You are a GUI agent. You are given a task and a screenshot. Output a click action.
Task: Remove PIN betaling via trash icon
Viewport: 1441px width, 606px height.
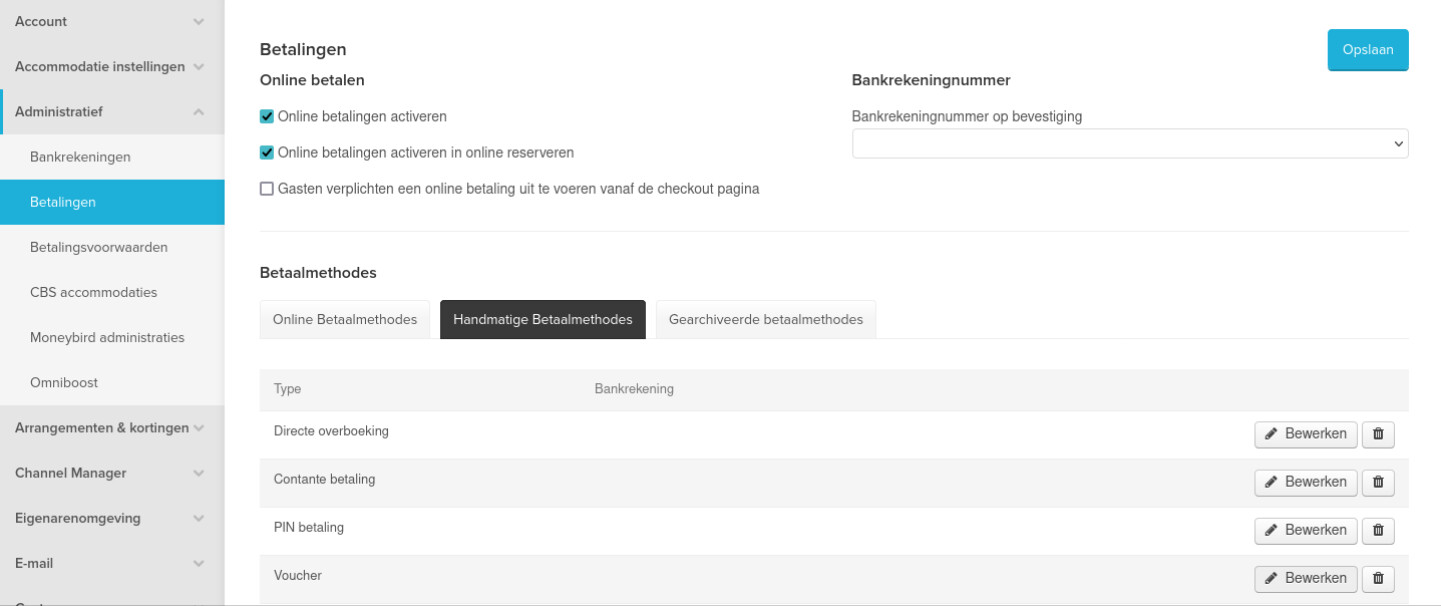(1378, 530)
